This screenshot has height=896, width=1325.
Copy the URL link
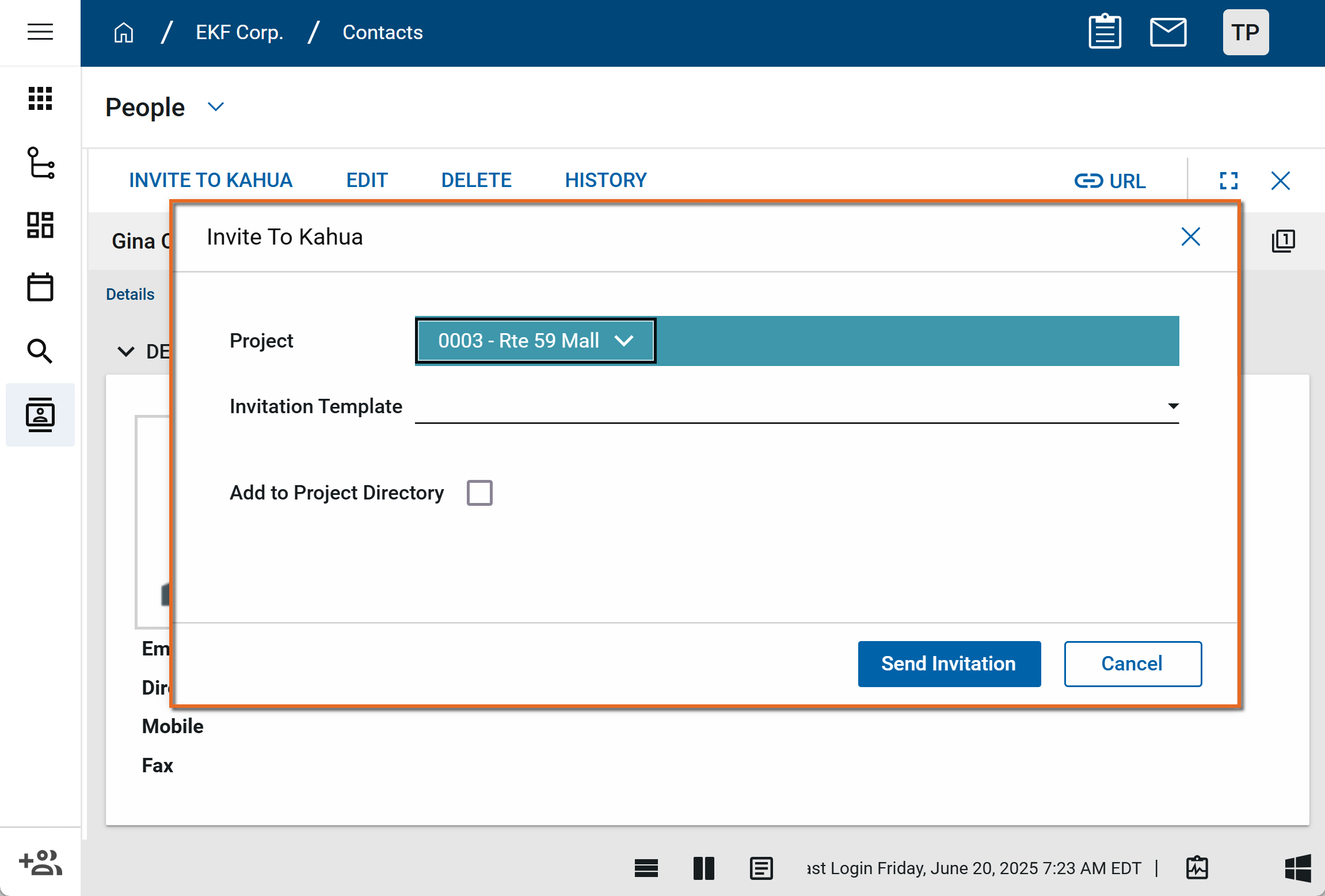tap(1110, 181)
